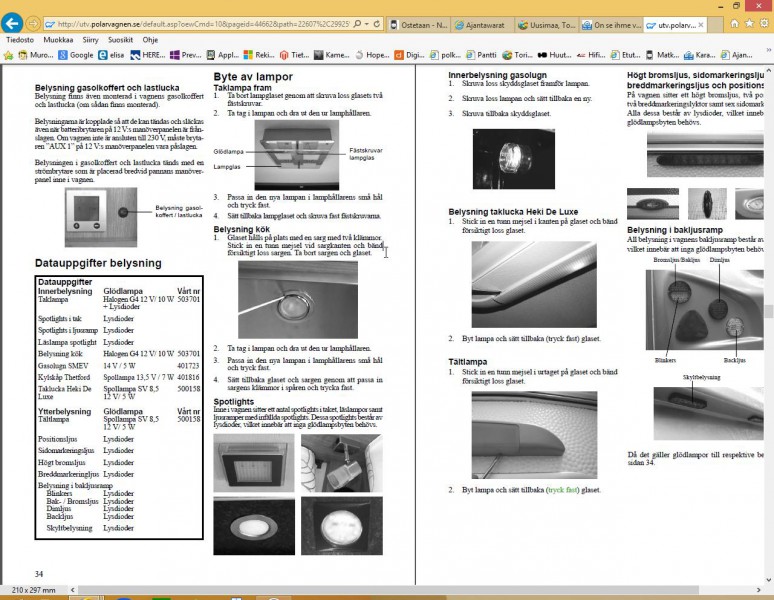Click the address bar URL field

200,23
